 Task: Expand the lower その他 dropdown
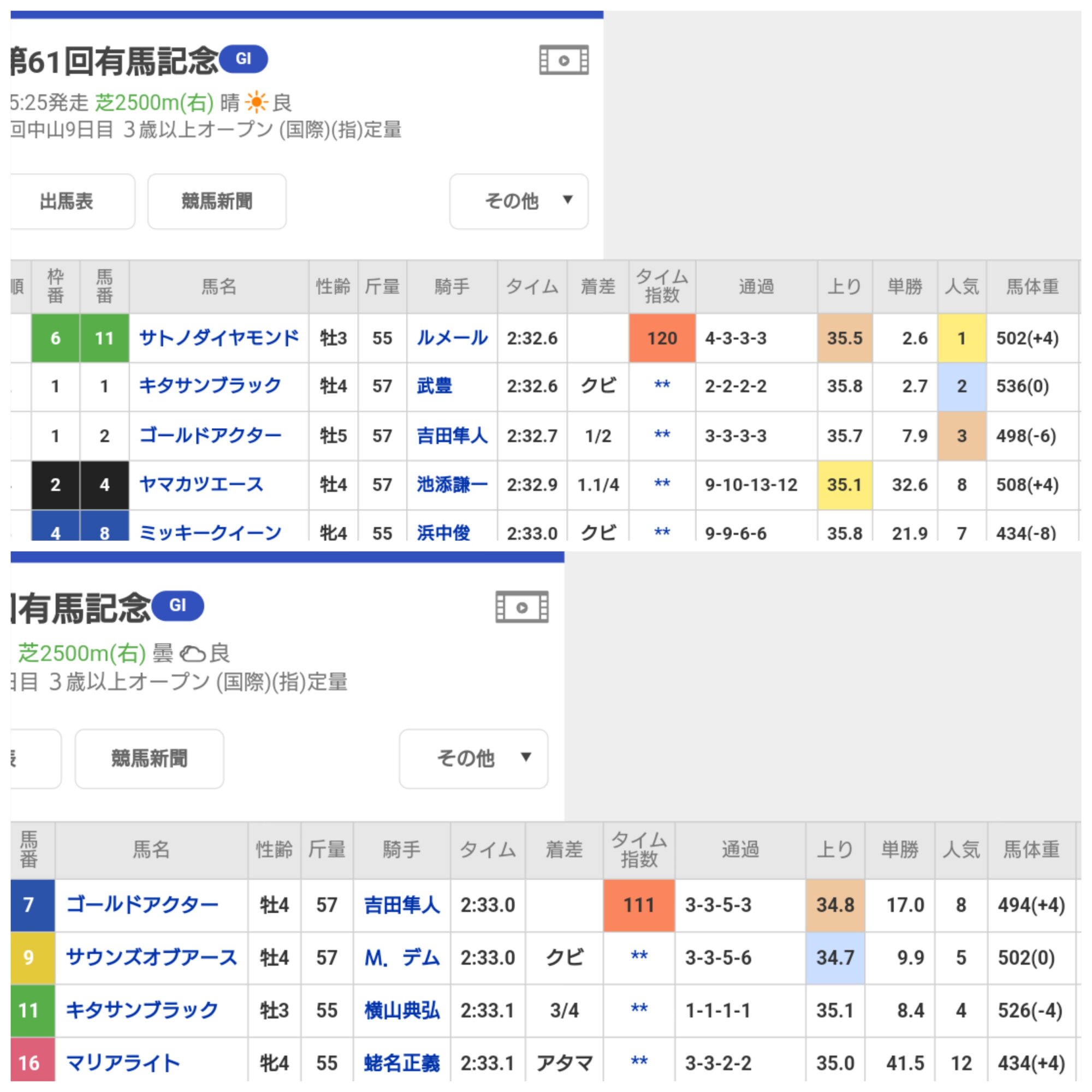473,757
